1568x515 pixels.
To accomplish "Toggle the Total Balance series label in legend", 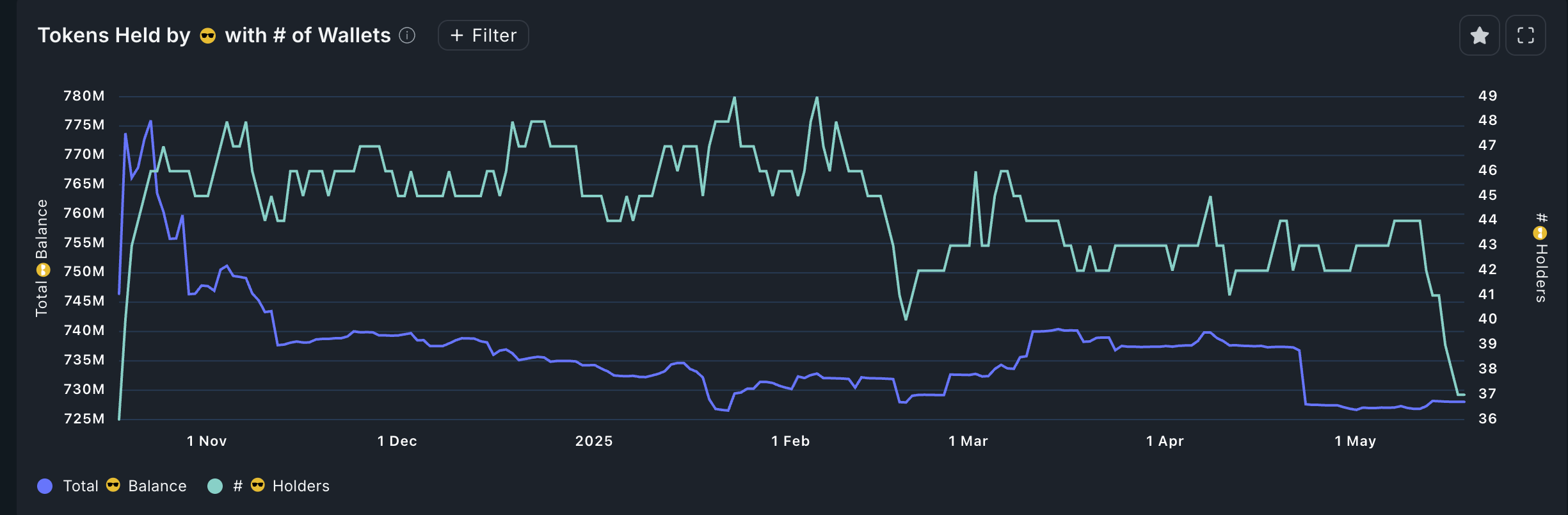I will (x=125, y=486).
